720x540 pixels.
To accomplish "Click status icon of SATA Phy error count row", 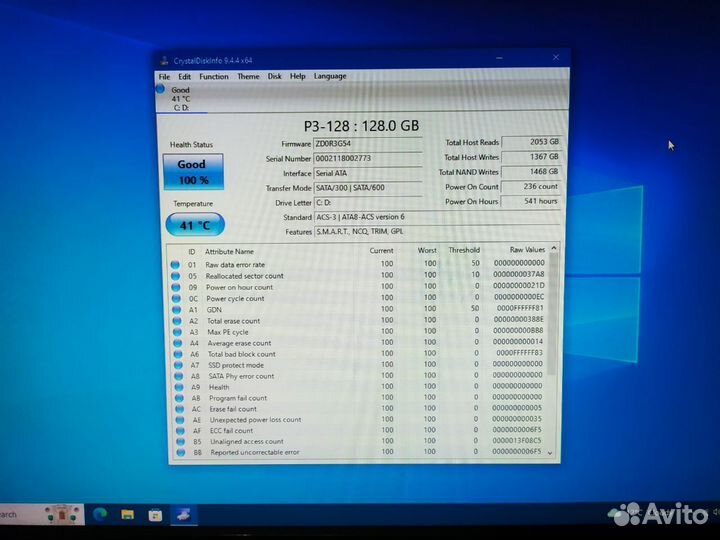I will 179,376.
